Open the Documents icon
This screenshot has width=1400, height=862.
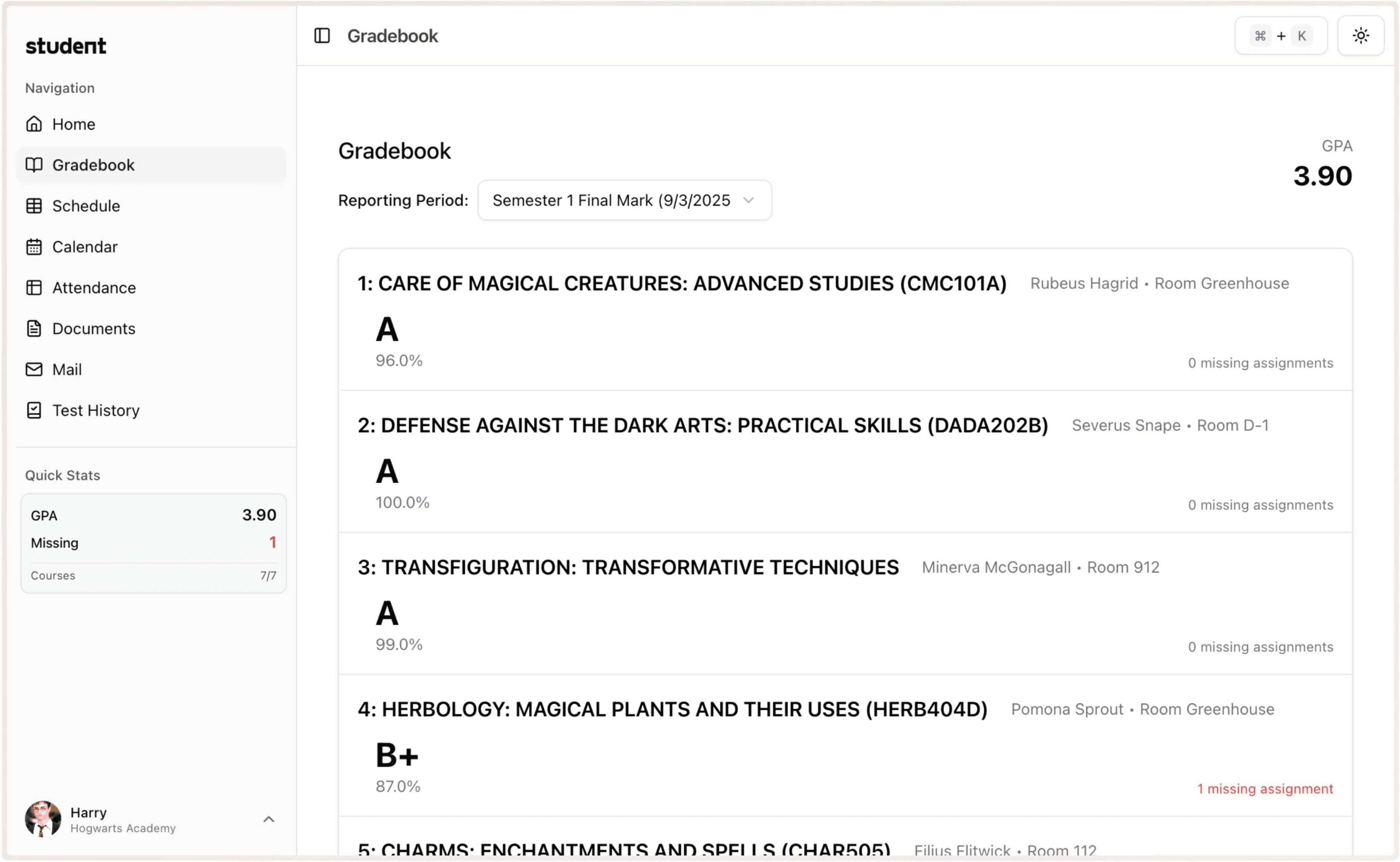point(34,328)
